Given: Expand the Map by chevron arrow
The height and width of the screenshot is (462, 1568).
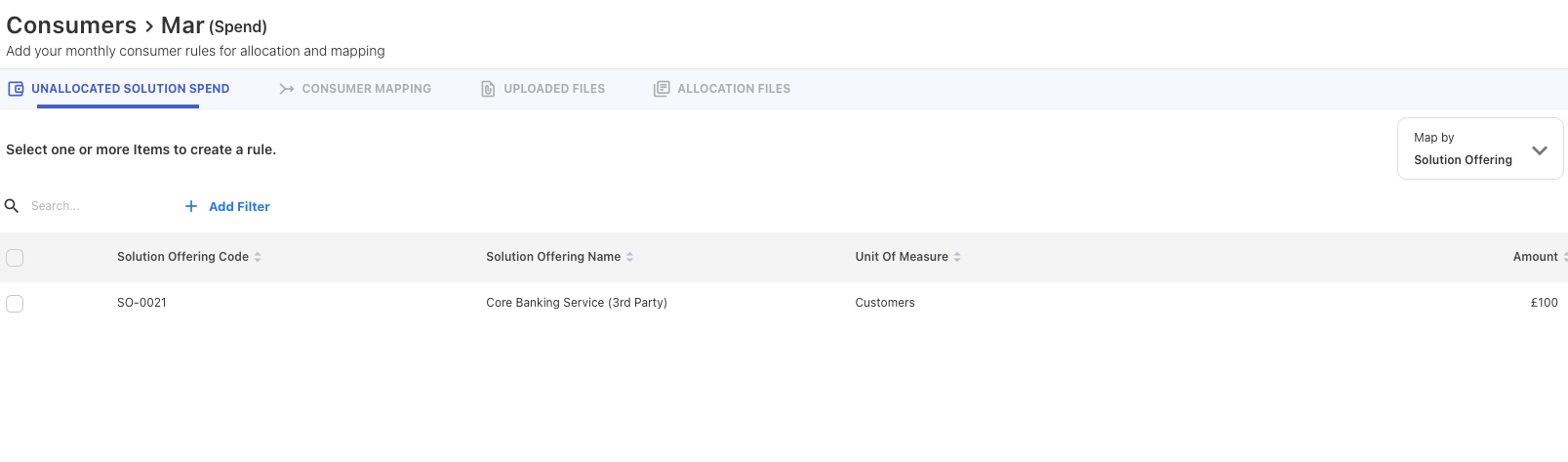Looking at the screenshot, I should [1540, 150].
